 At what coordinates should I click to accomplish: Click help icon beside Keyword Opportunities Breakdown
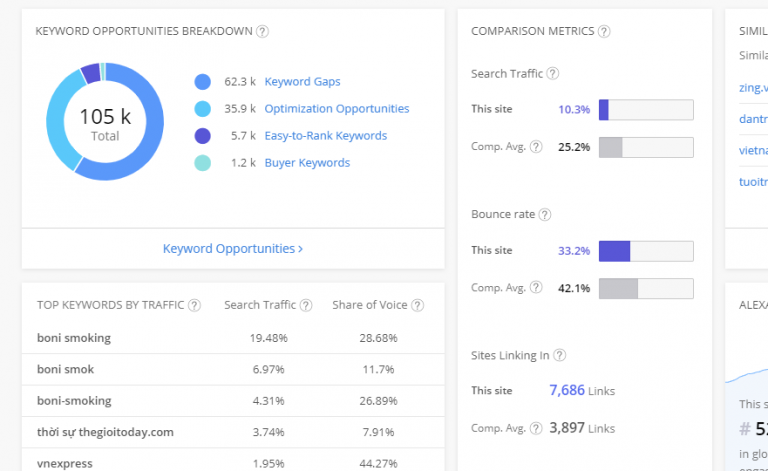coord(263,31)
